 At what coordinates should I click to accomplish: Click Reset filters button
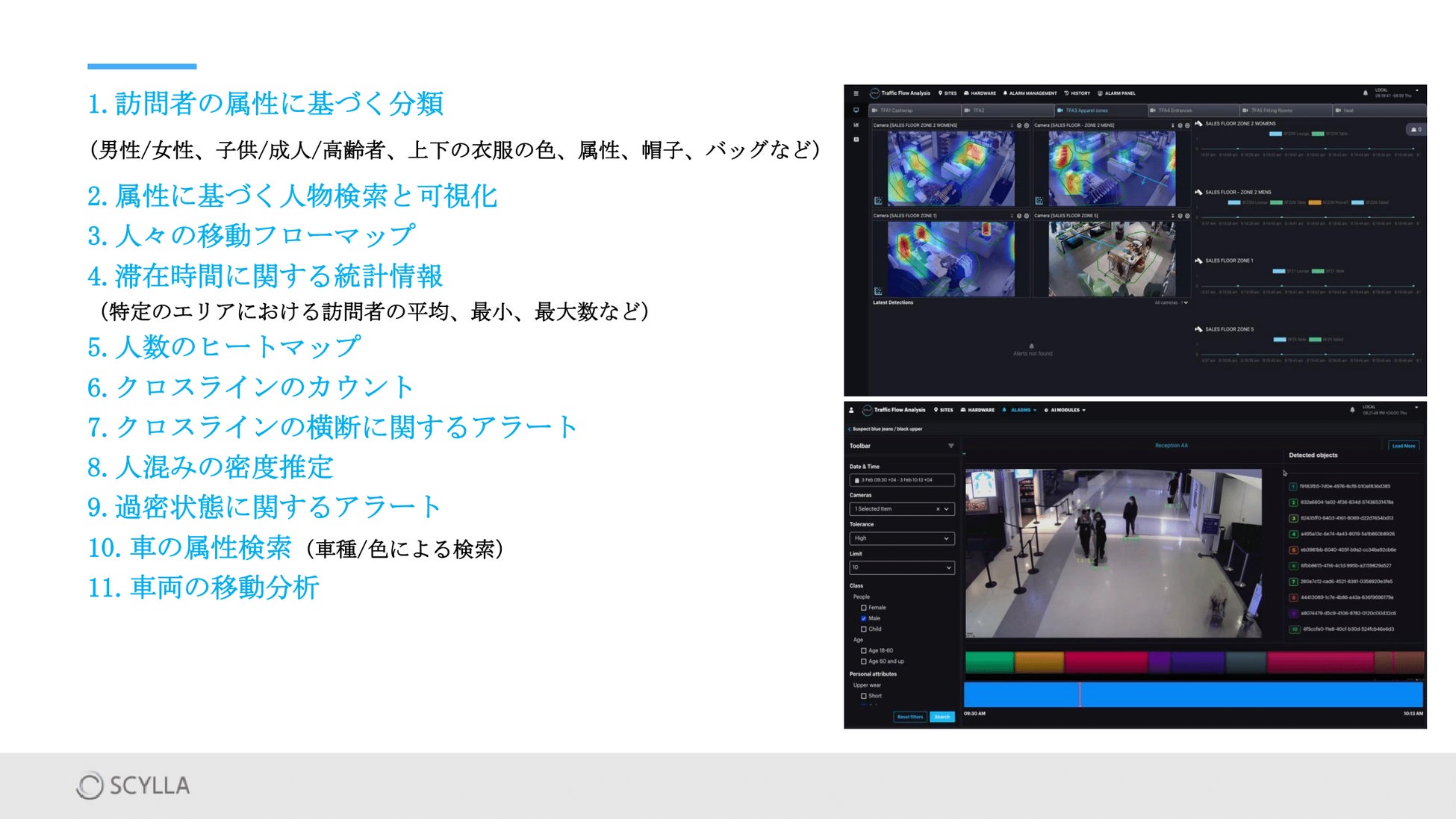(x=909, y=717)
